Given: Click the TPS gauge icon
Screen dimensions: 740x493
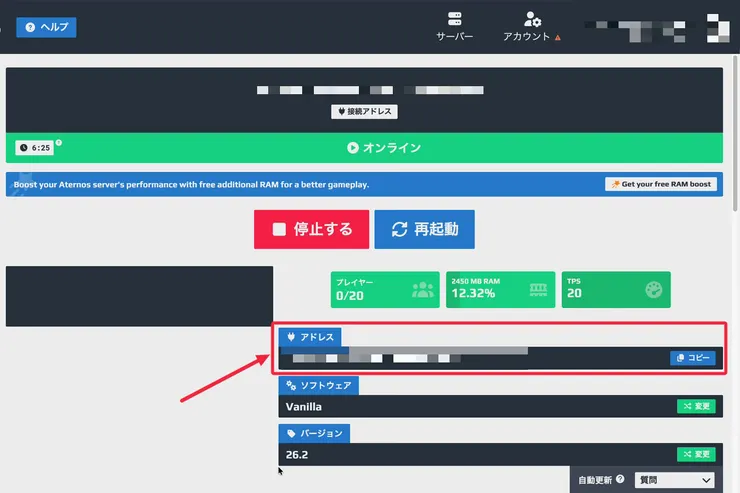Looking at the screenshot, I should coord(654,290).
